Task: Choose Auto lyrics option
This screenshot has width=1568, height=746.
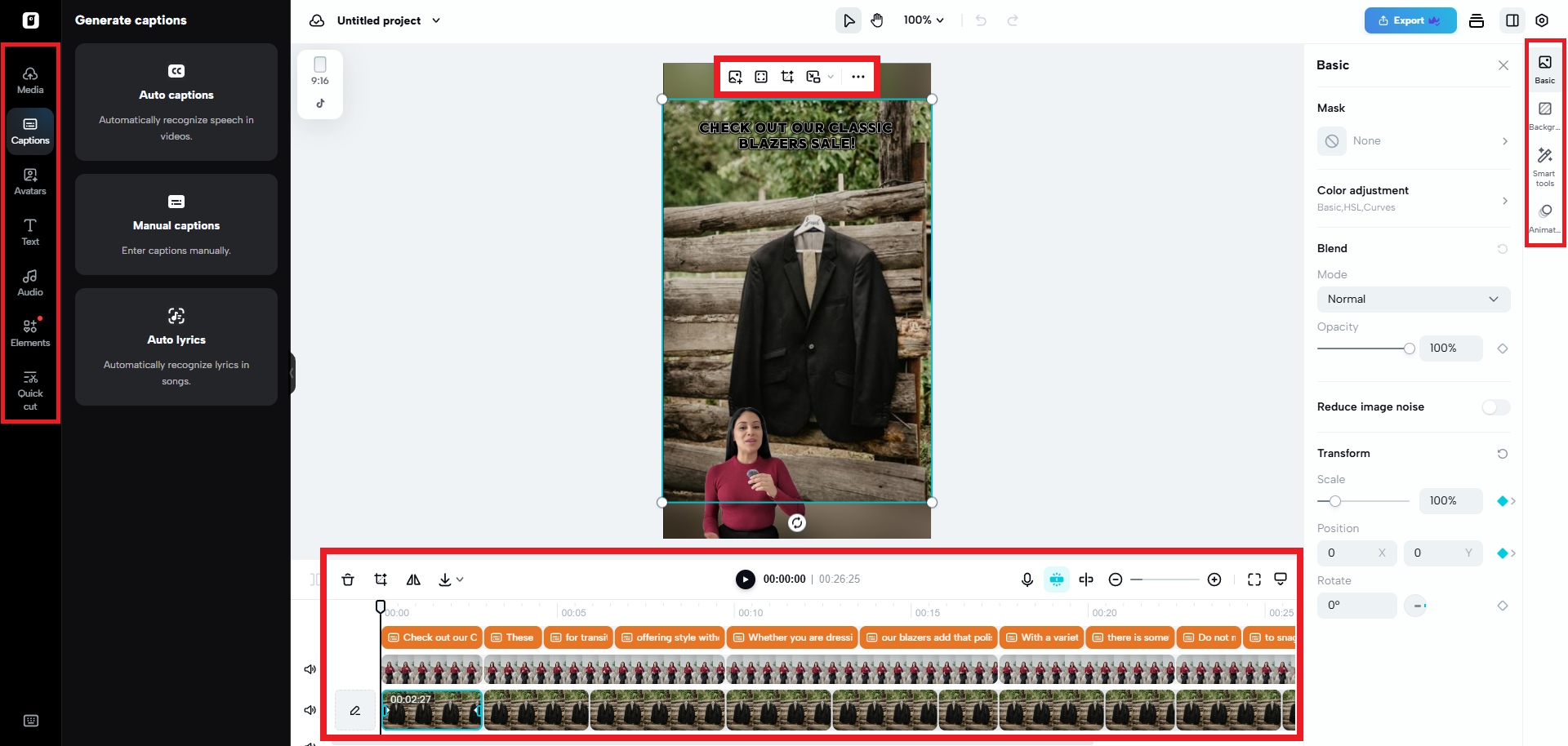Action: point(176,347)
